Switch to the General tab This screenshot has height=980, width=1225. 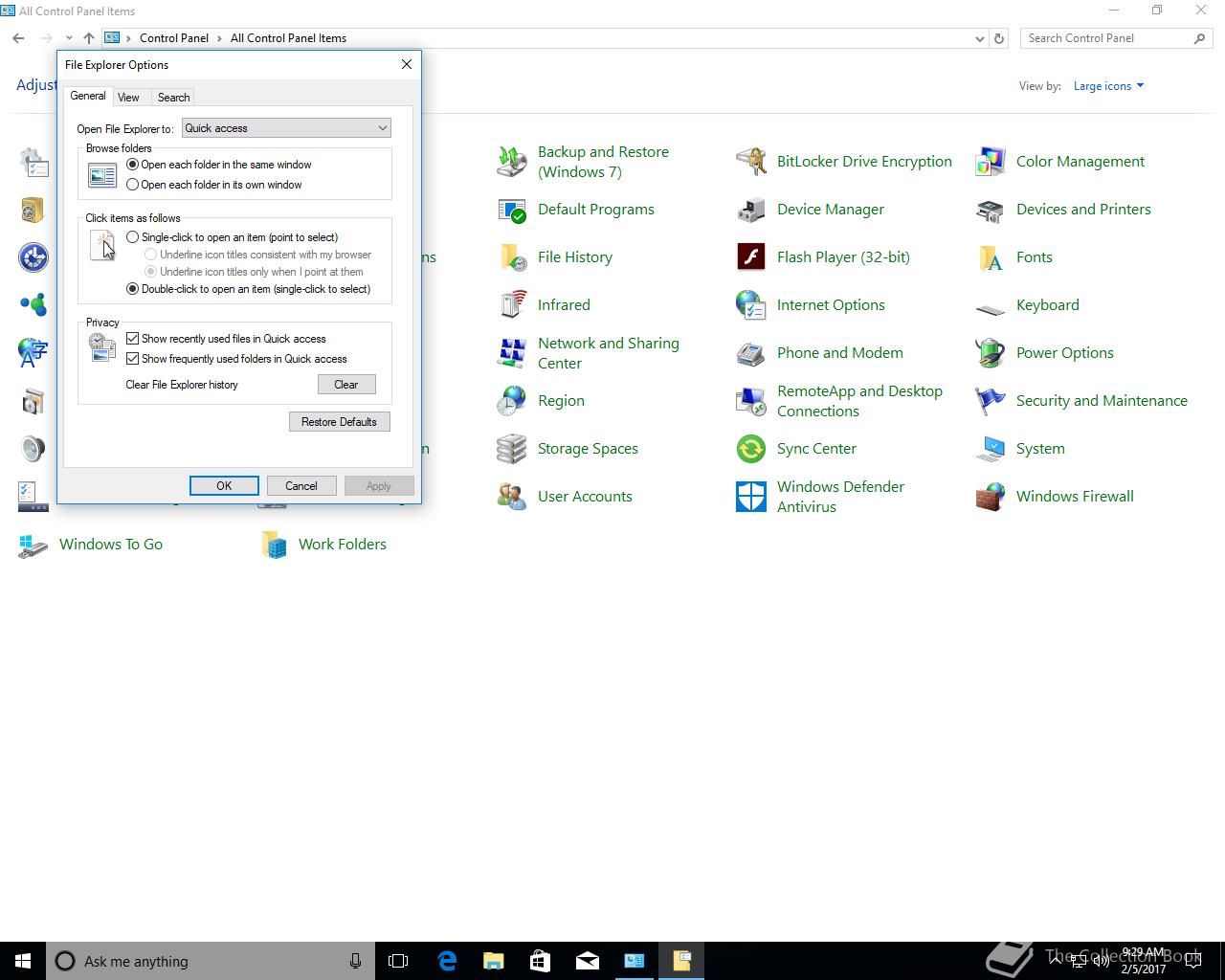point(88,96)
